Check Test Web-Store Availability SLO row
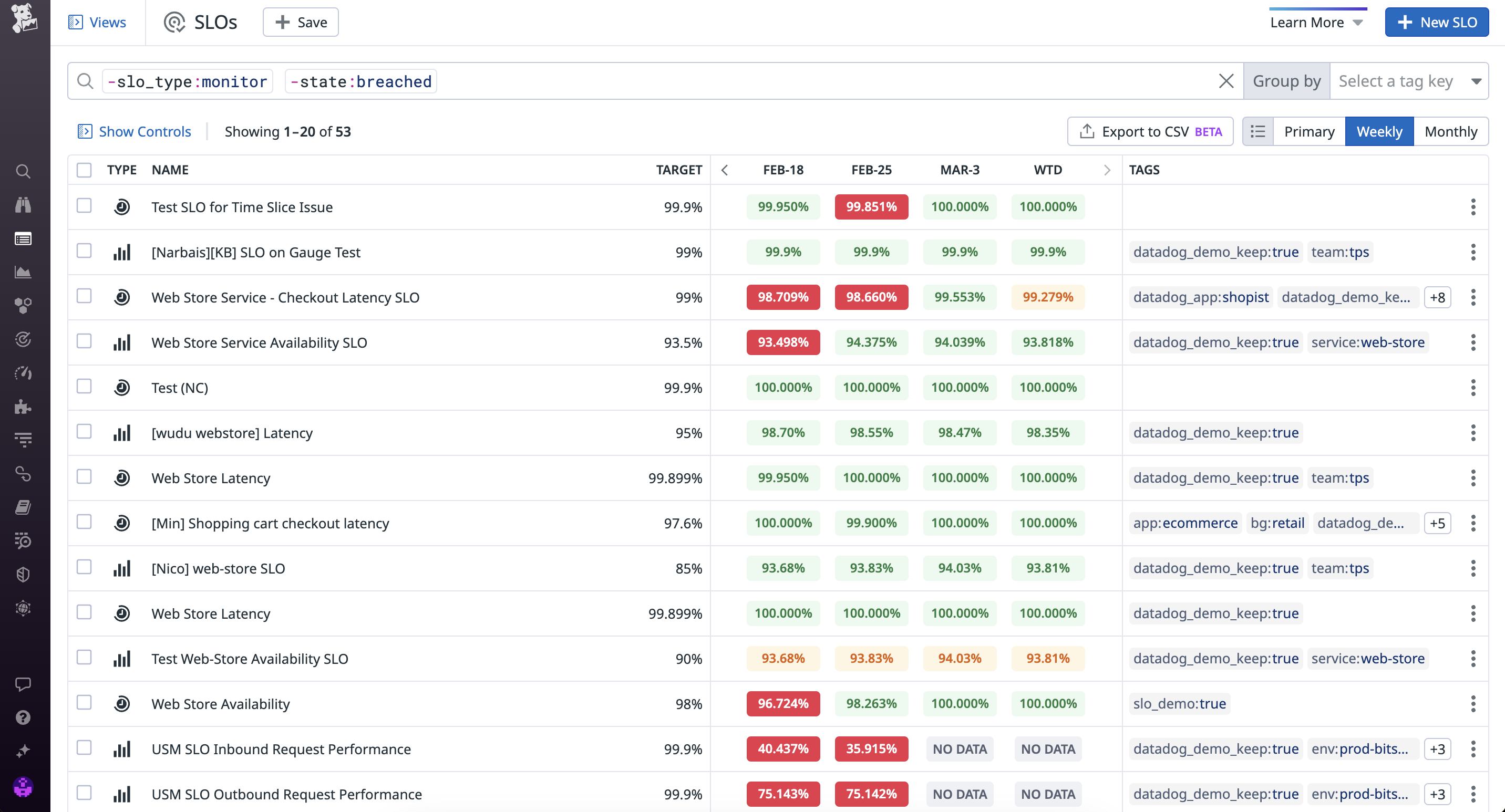Viewport: 1505px width, 812px height. point(84,657)
